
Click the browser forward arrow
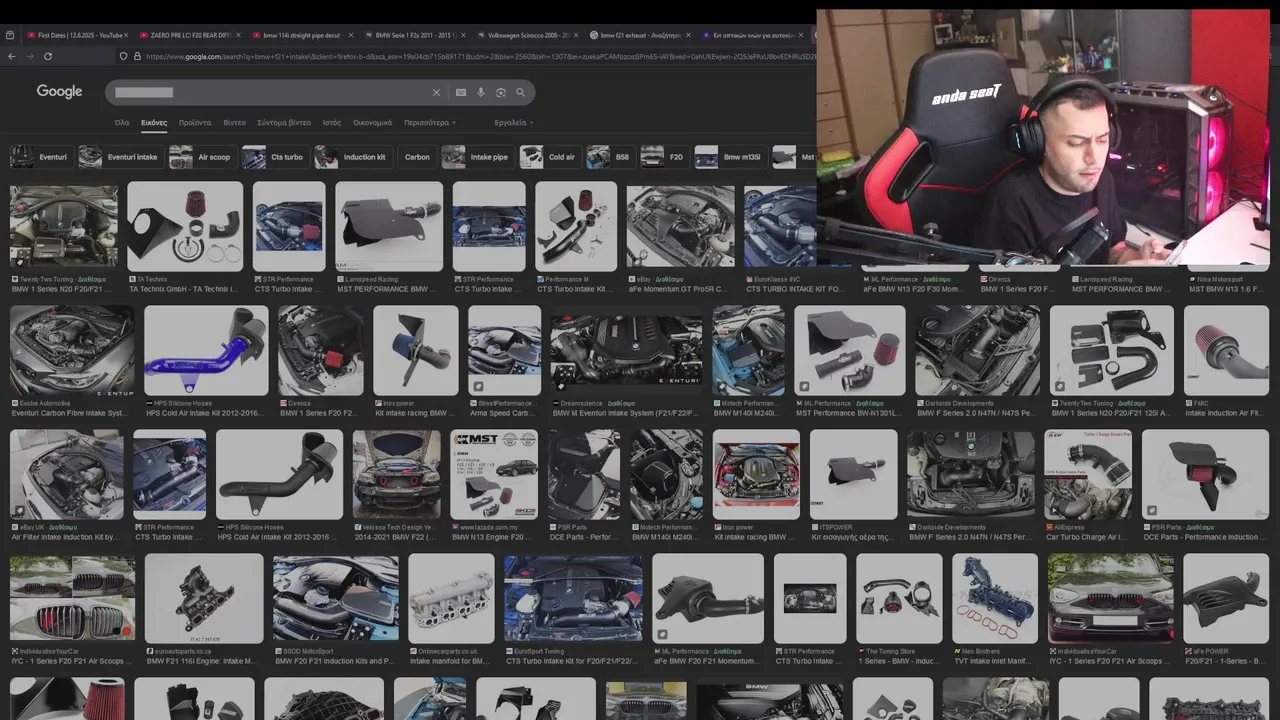coord(29,56)
